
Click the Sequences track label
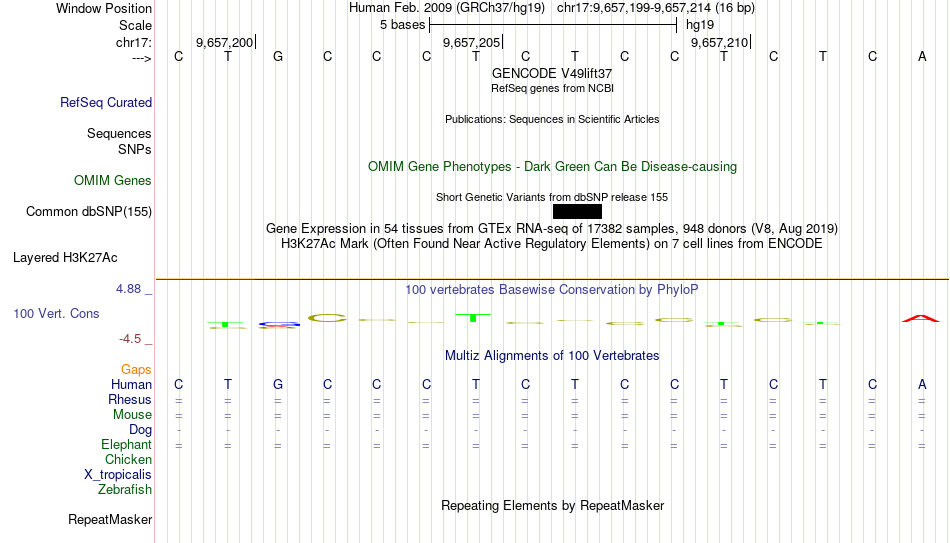(119, 133)
